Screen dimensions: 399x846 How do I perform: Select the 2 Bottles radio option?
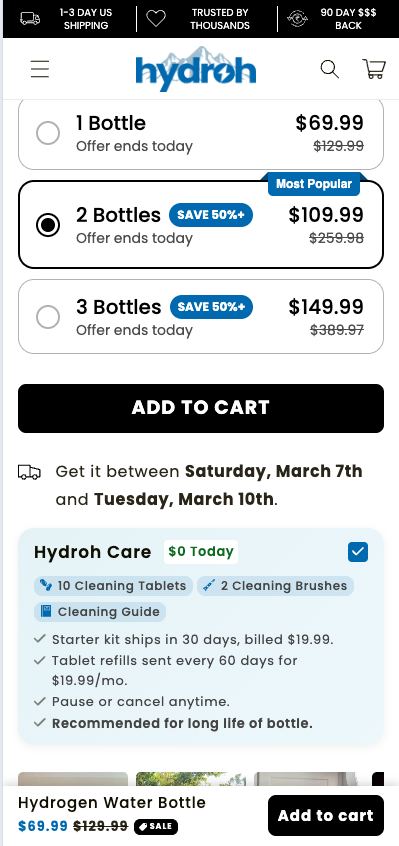click(x=48, y=225)
